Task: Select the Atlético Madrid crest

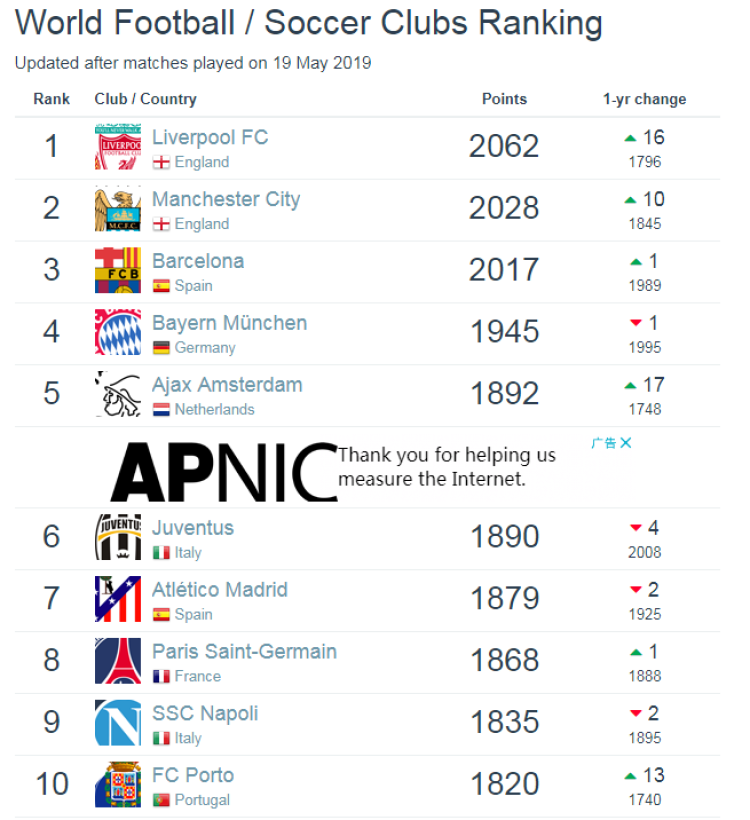Action: 118,598
